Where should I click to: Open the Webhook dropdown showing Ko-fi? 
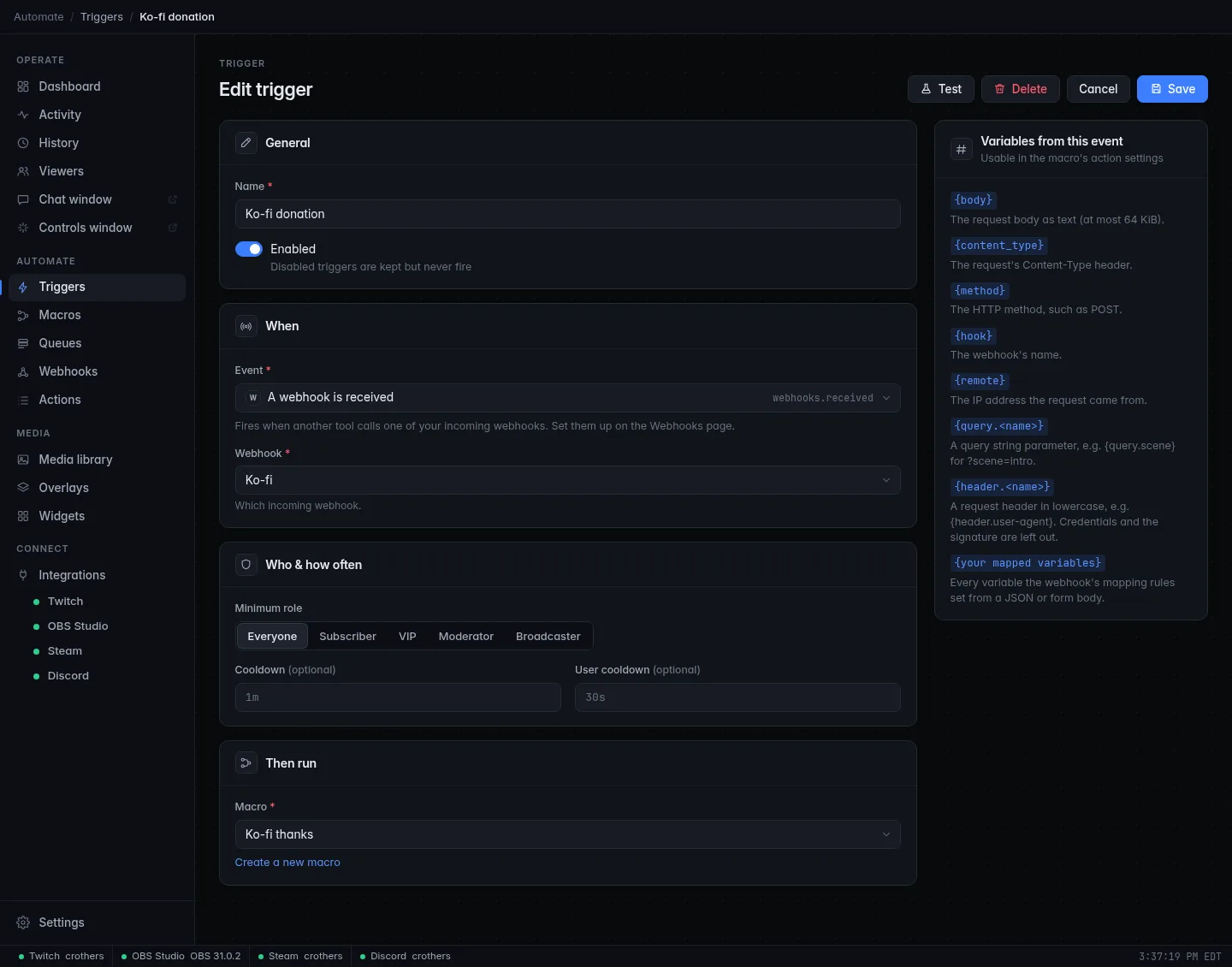(568, 480)
